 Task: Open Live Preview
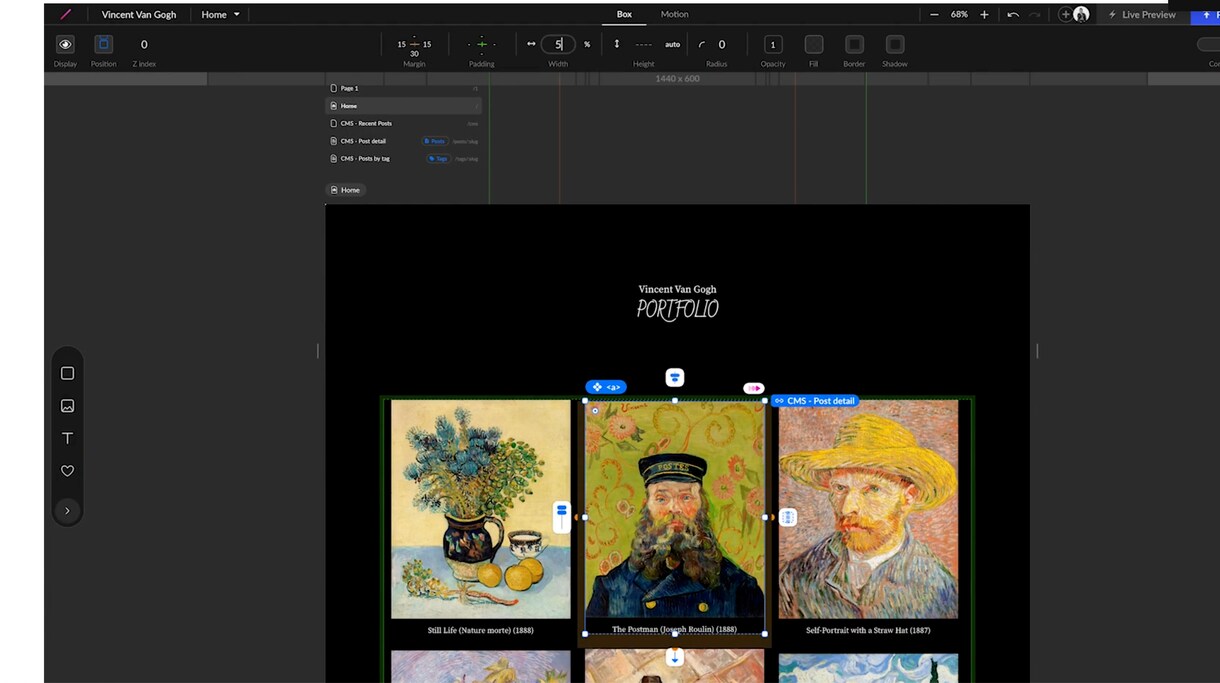tap(1142, 15)
